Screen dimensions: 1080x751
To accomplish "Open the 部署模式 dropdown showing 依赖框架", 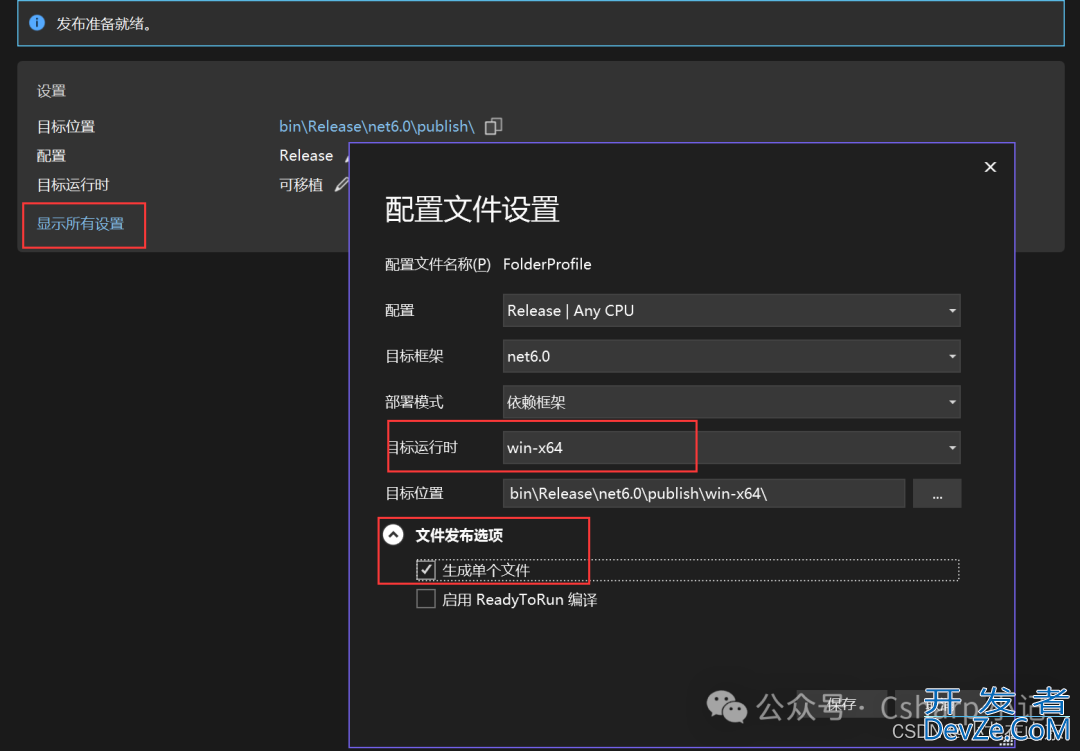I will pyautogui.click(x=731, y=402).
